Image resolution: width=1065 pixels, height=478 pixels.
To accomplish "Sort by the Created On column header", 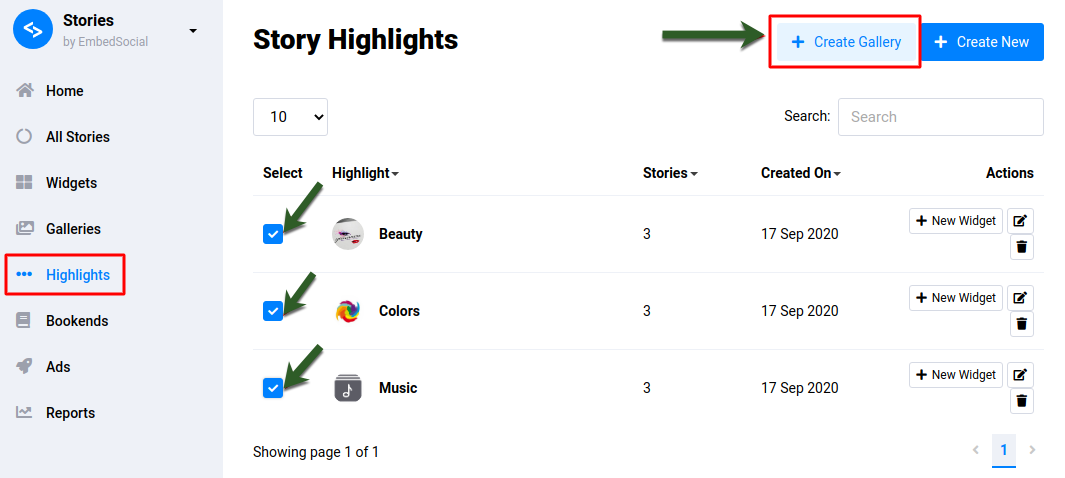I will point(801,173).
